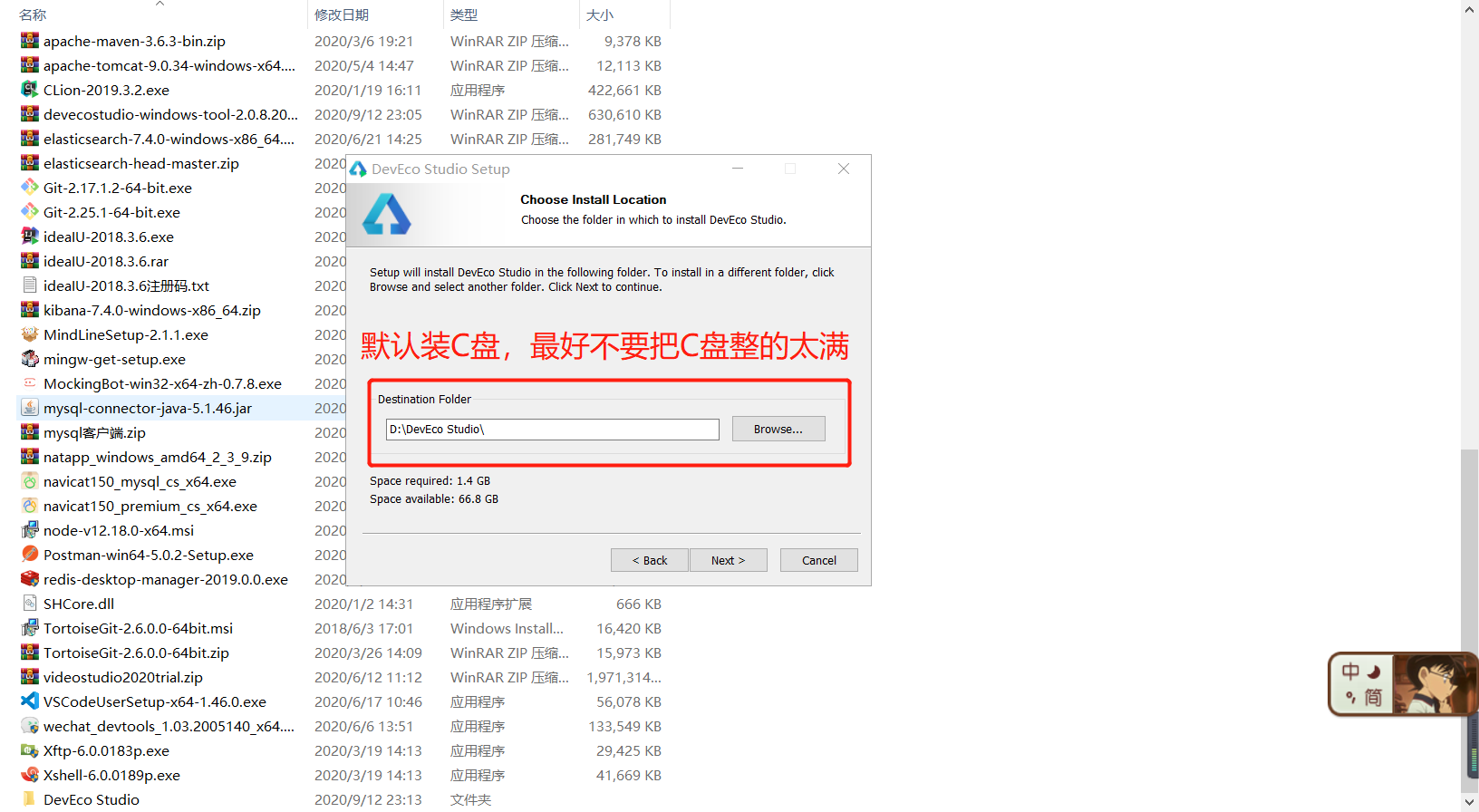
Task: Select kibana-7.4.0-windows-x86_64.zip file name
Action: click(x=152, y=310)
